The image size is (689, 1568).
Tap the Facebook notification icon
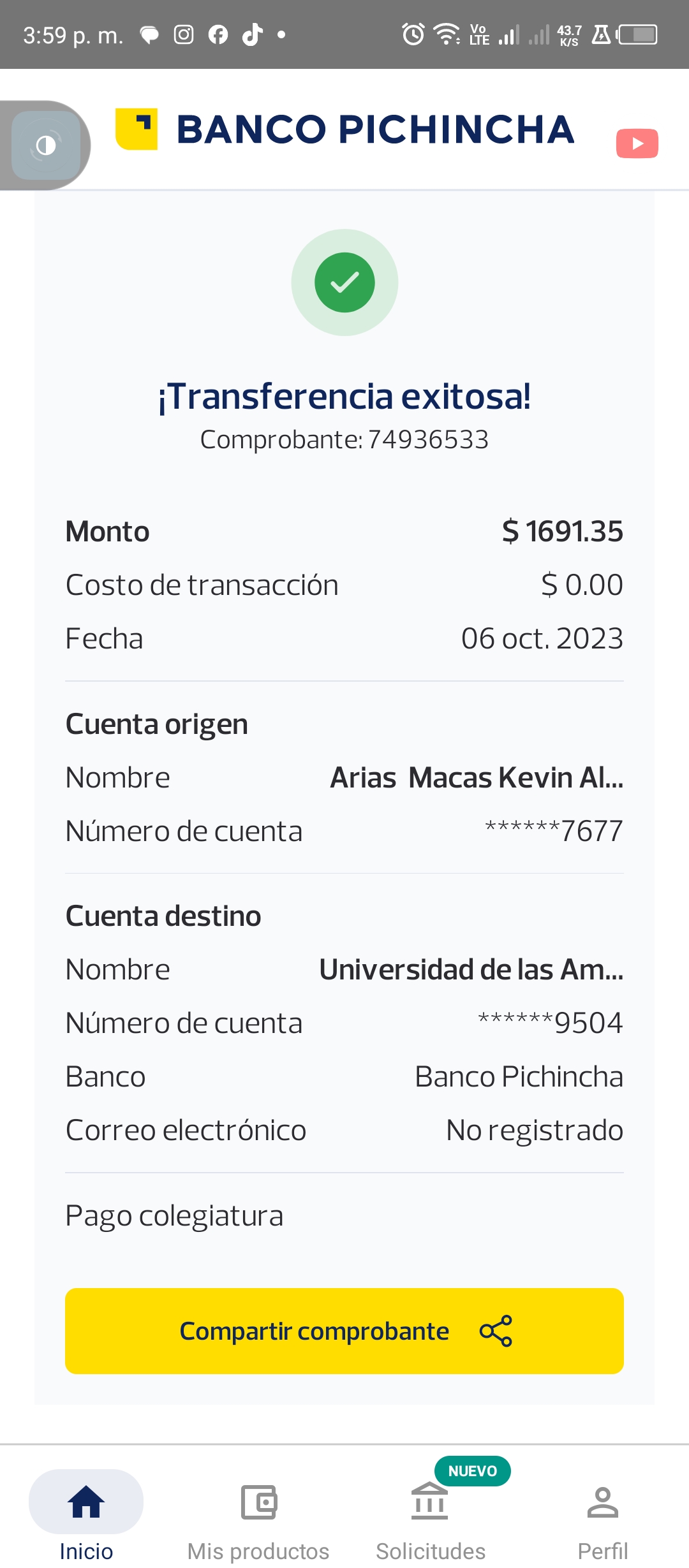(x=218, y=34)
